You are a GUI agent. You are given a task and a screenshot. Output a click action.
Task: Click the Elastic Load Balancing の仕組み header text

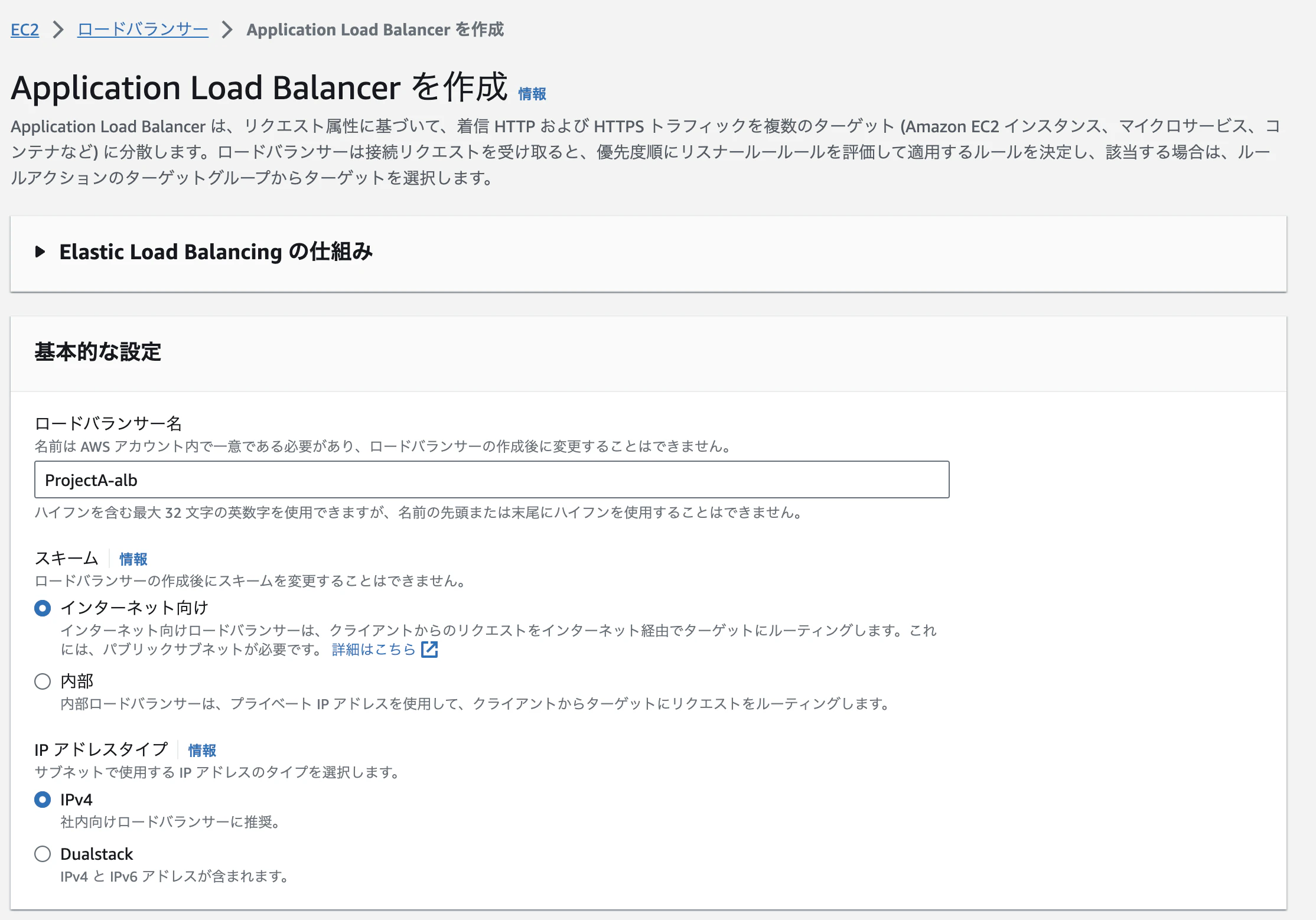click(216, 252)
